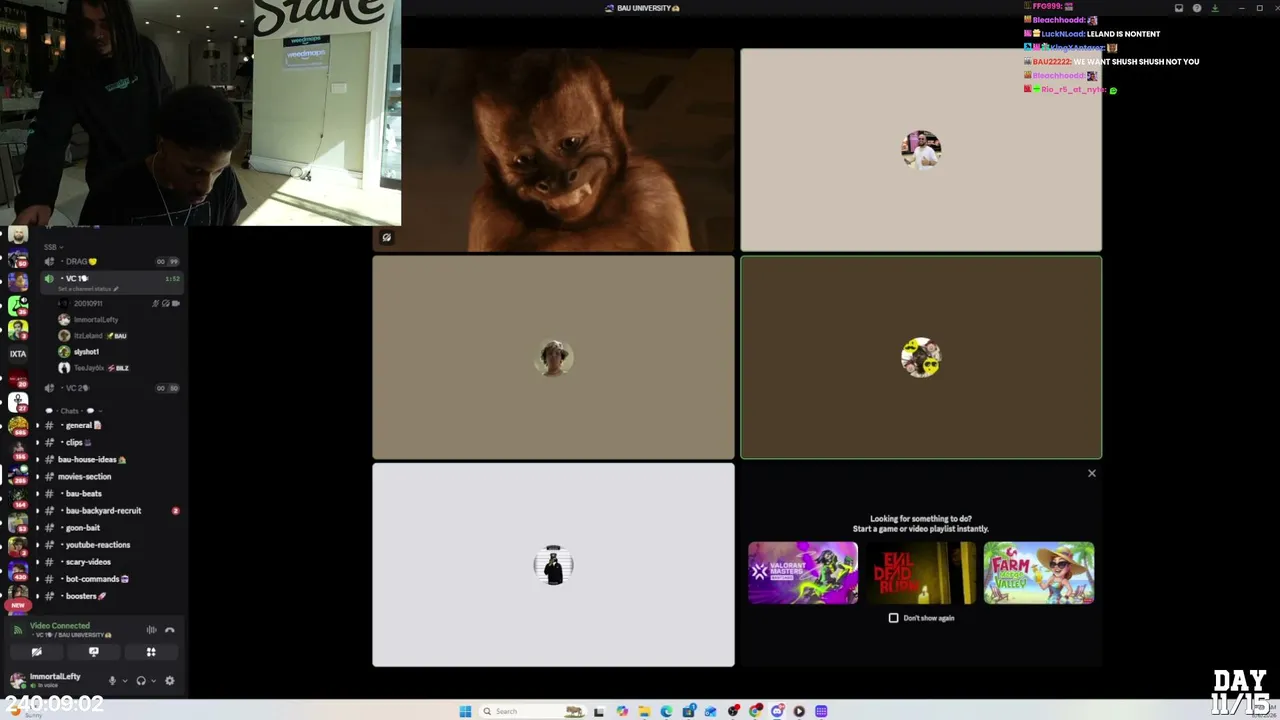Image resolution: width=1280 pixels, height=720 pixels.
Task: Open Google Chrome from taskbar
Action: (756, 711)
